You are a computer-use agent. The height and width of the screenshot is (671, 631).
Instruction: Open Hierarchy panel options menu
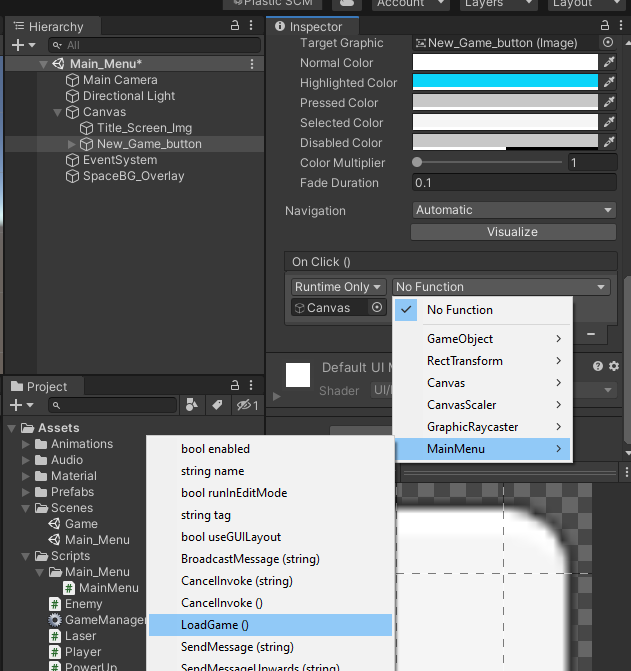click(251, 26)
